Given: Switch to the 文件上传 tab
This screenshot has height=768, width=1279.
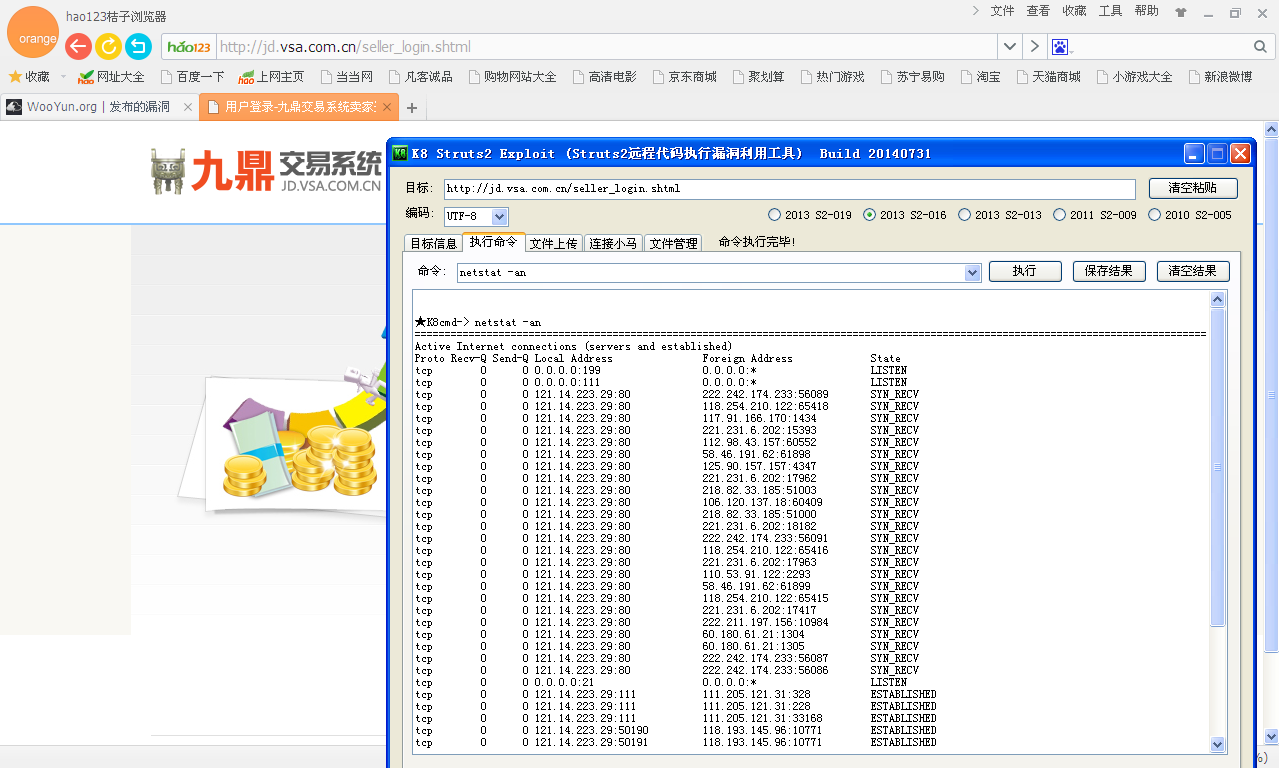Looking at the screenshot, I should 554,243.
